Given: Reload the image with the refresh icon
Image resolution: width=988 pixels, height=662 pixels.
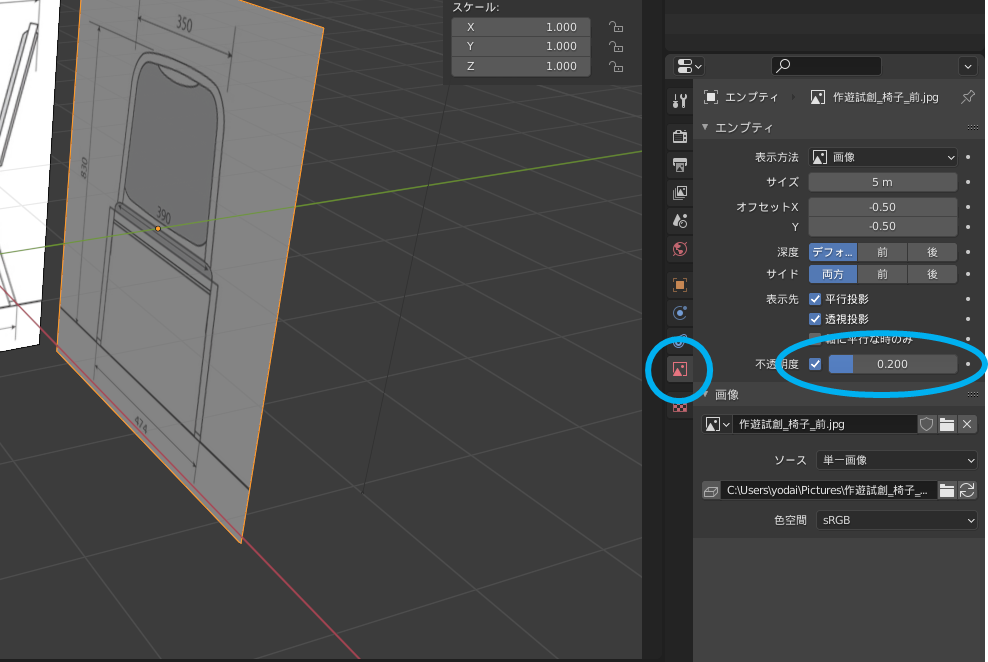Looking at the screenshot, I should [x=967, y=491].
